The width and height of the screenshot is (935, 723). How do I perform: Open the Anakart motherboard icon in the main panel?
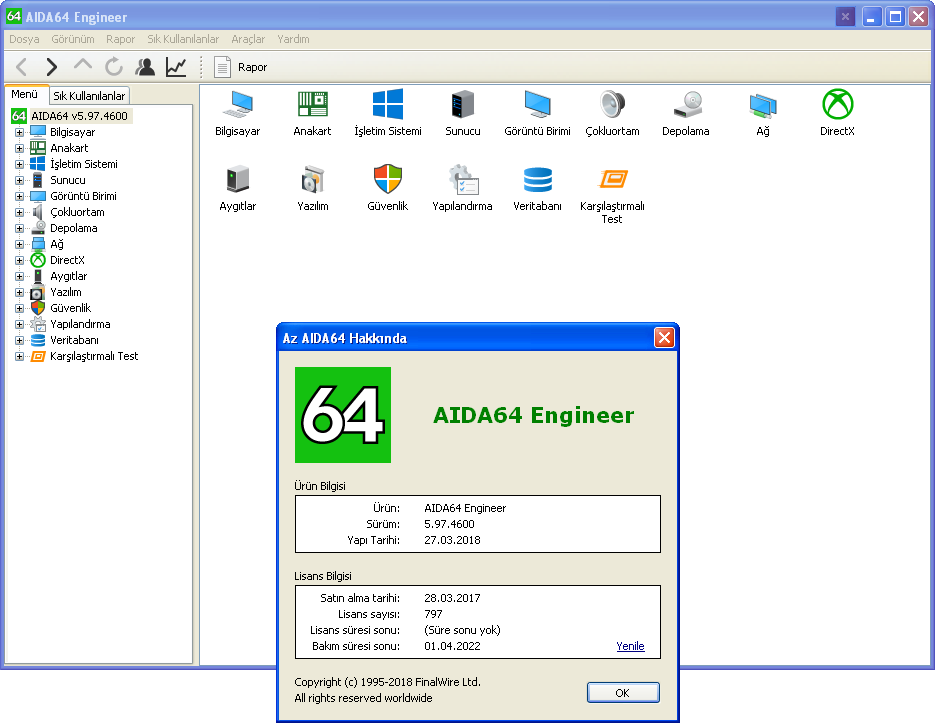[312, 105]
